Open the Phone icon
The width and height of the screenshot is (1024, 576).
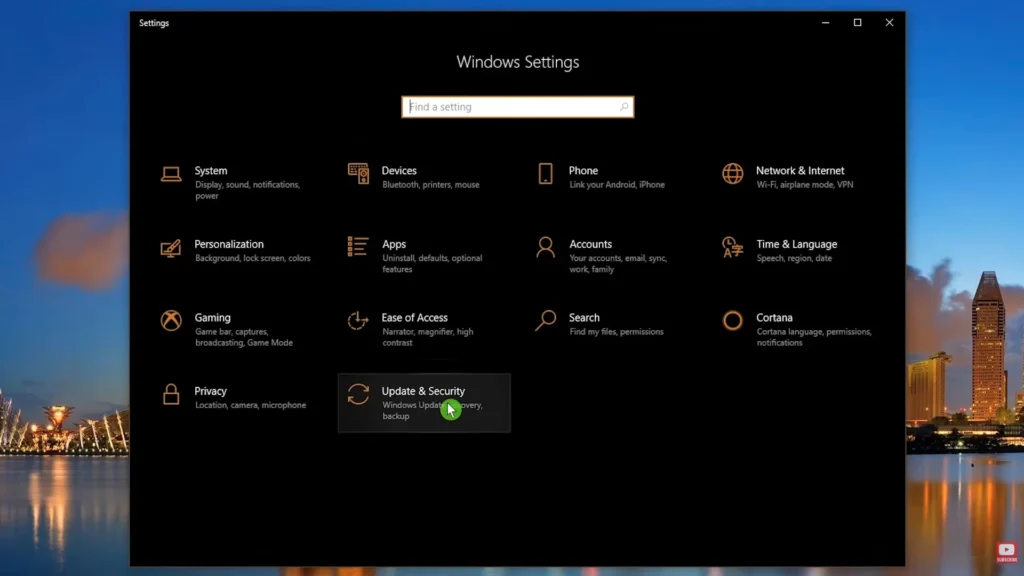point(545,174)
